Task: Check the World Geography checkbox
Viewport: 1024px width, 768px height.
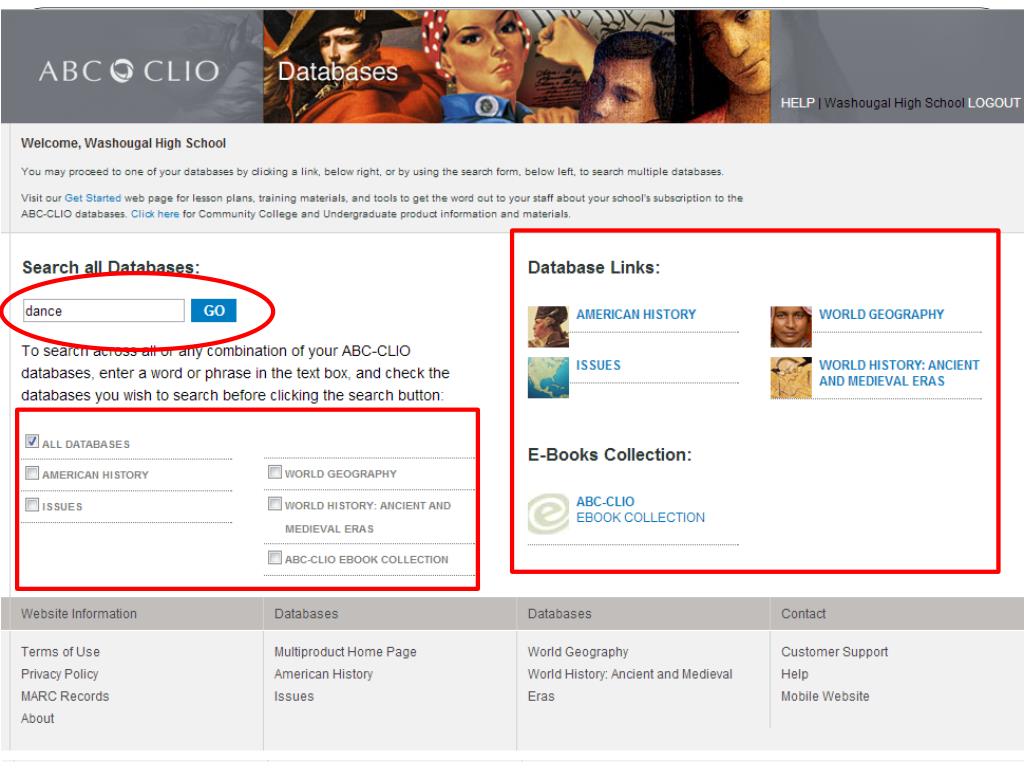Action: [275, 472]
